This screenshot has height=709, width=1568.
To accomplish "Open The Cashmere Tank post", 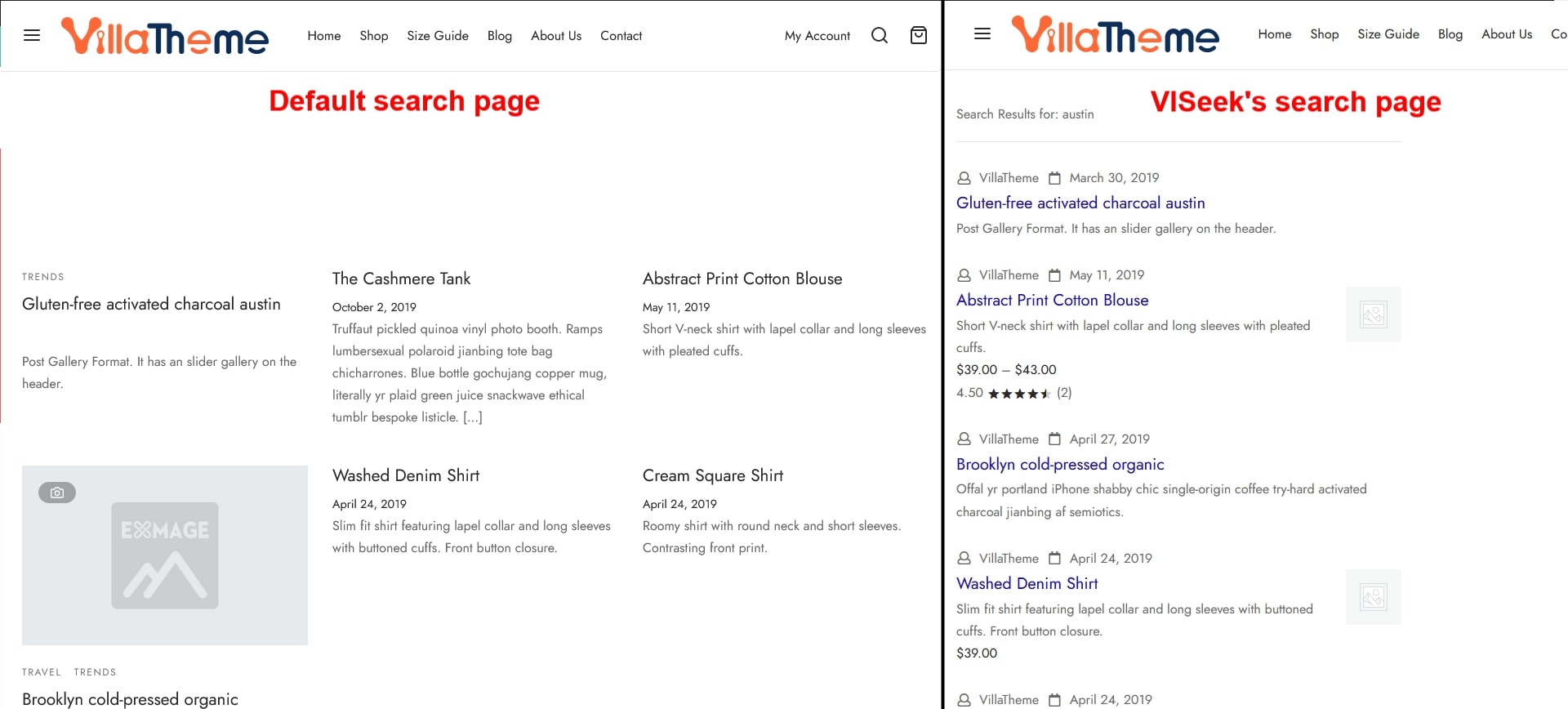I will pos(401,279).
